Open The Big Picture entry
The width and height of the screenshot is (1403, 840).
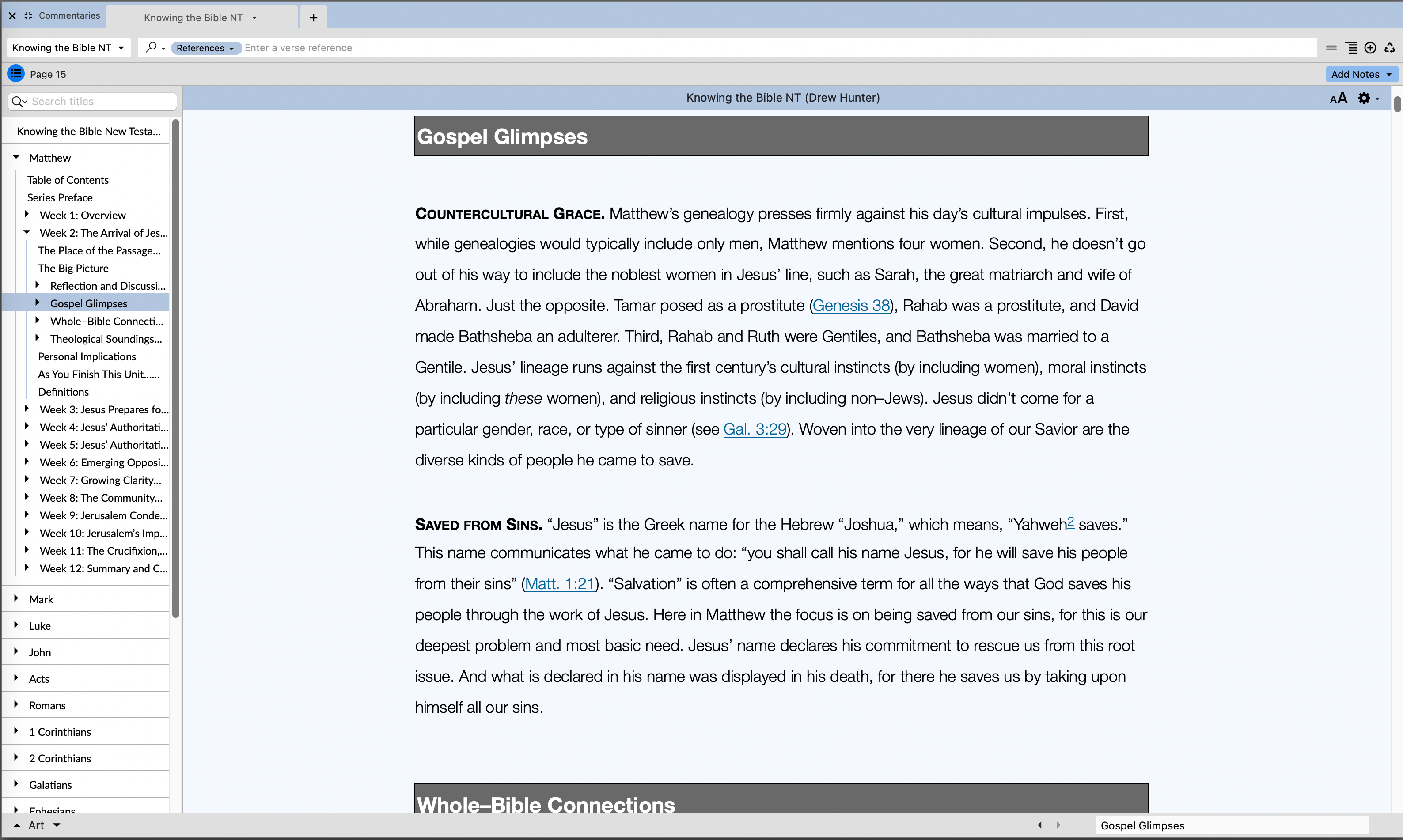tap(73, 269)
